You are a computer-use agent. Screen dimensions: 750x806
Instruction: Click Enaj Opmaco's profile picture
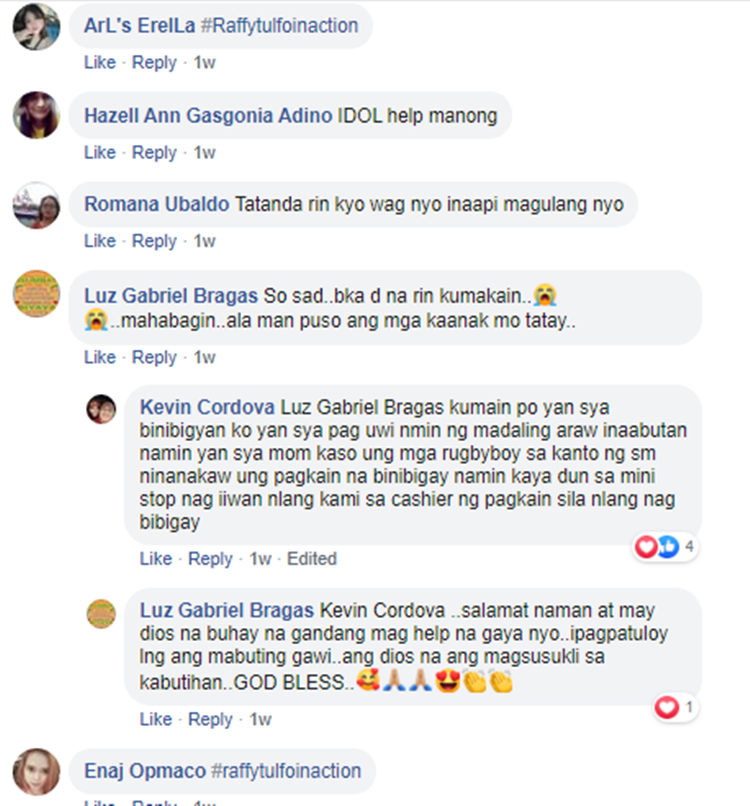tap(36, 772)
